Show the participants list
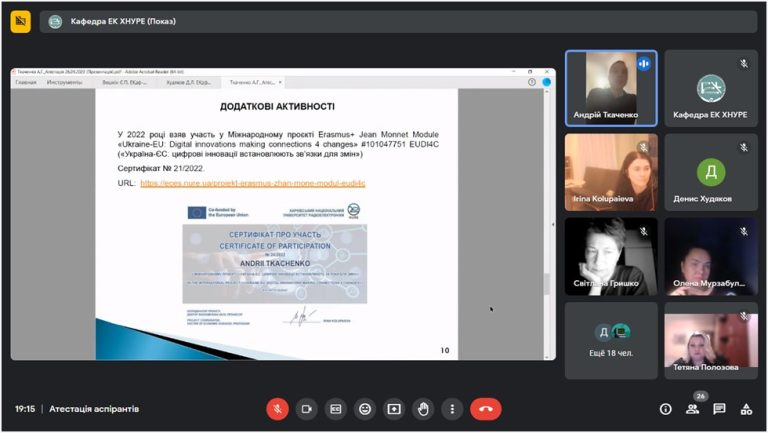The image size is (768, 433). (x=693, y=409)
